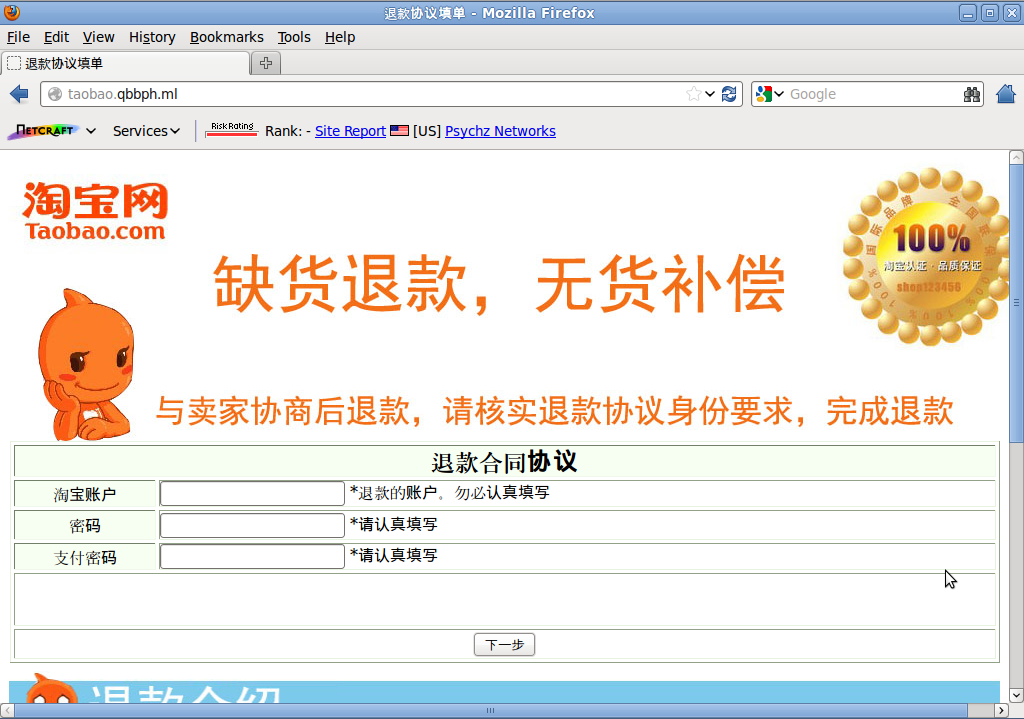
Task: Click the US flag icon in the Netcraft toolbar
Action: (399, 131)
